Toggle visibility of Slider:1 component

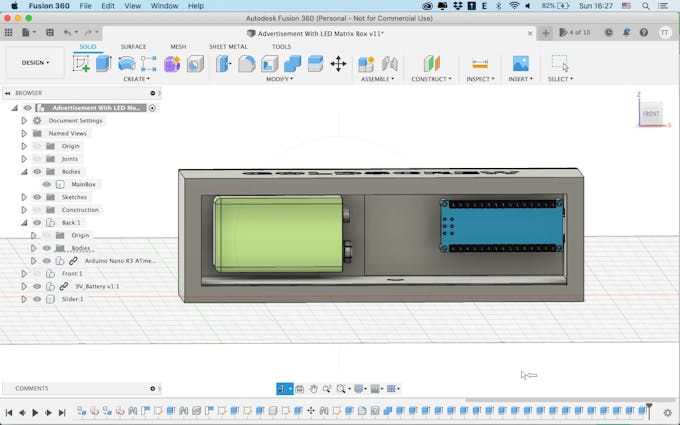click(36, 299)
